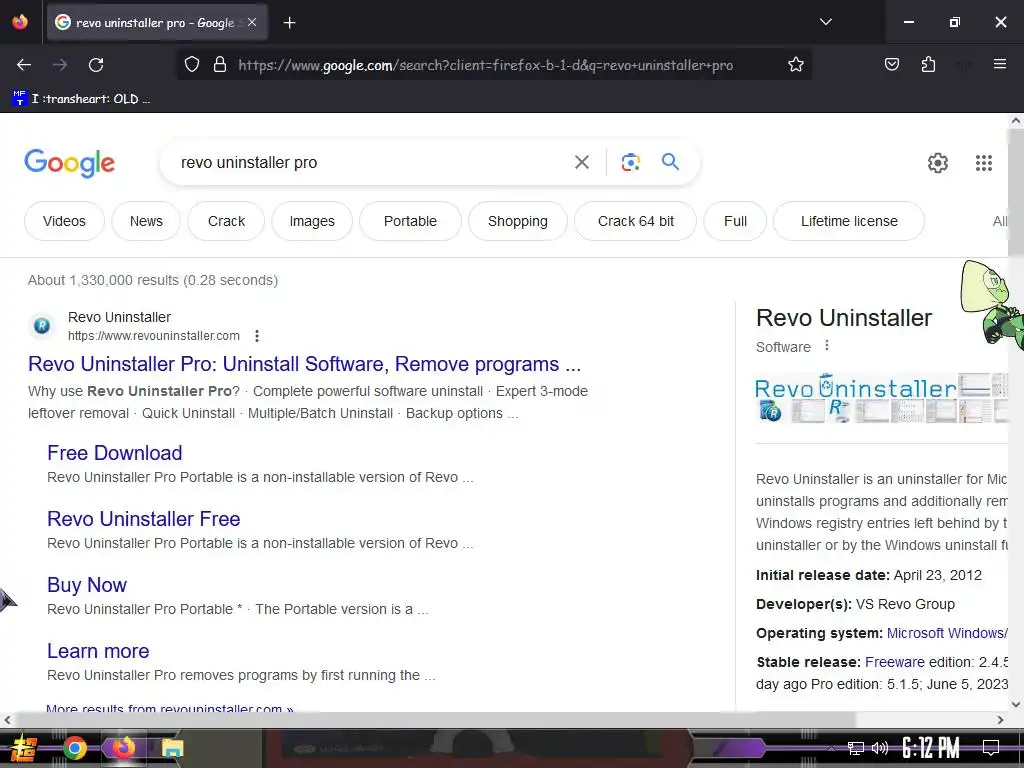This screenshot has height=768, width=1024.
Task: Open the Revo Uninstaller Free sitelink
Action: 144,519
